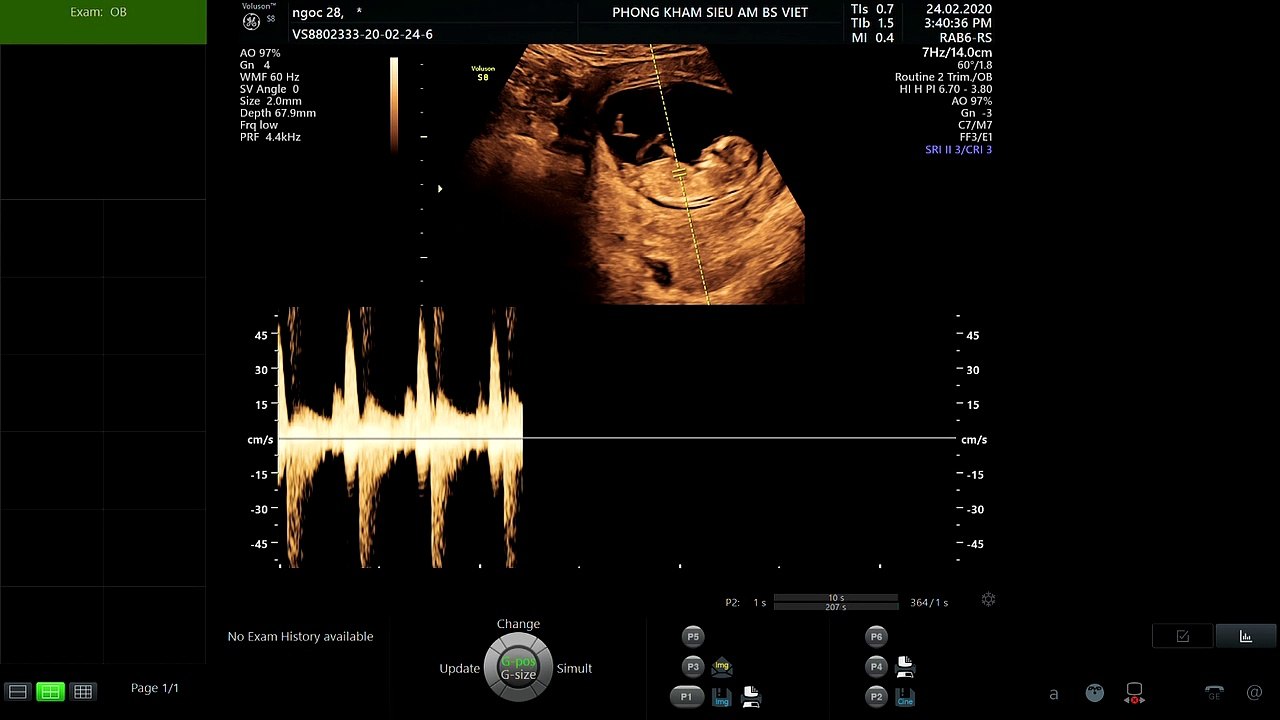Screen dimensions: 1280x720
Task: Click the Doppler sample gate on image
Action: click(x=679, y=174)
